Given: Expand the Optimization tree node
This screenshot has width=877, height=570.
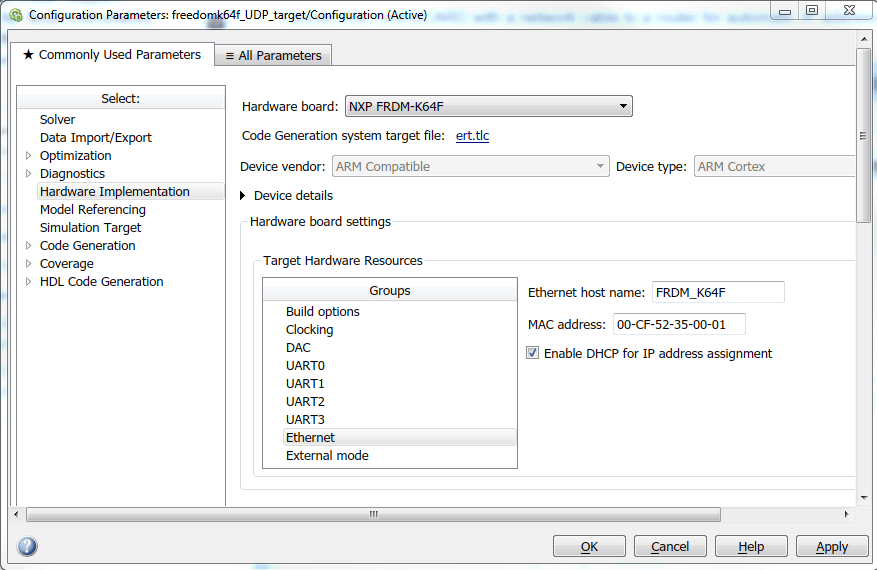Looking at the screenshot, I should [29, 155].
